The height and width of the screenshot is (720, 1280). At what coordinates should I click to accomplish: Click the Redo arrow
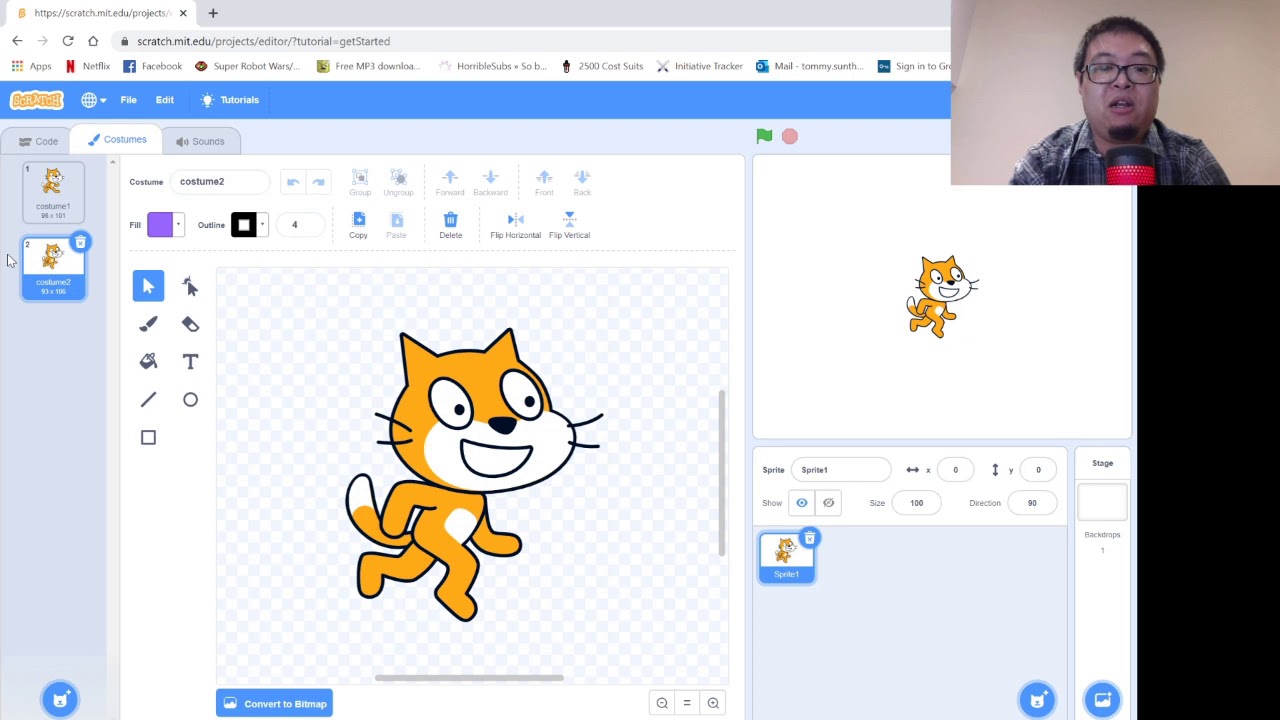point(318,182)
